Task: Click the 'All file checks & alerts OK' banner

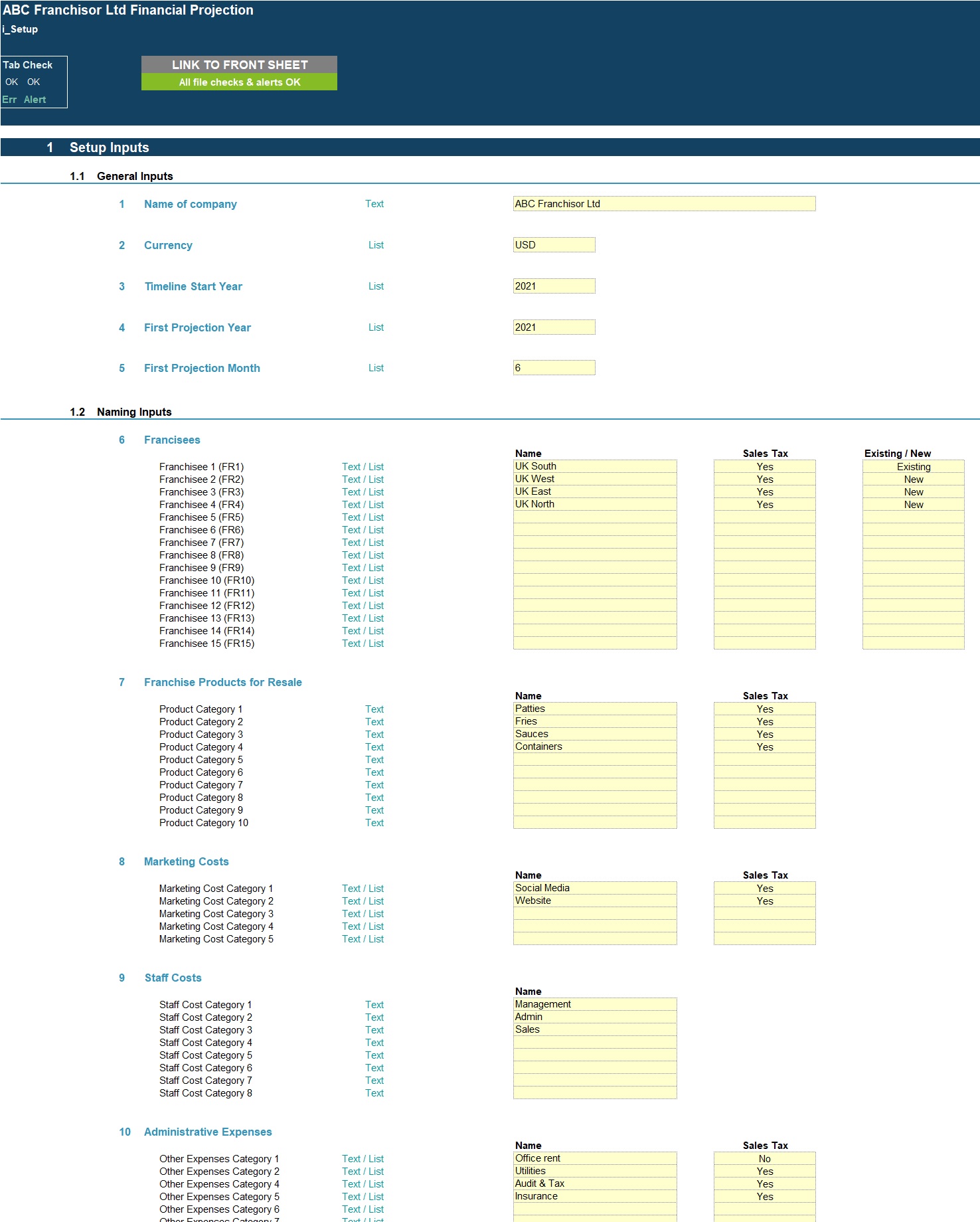Action: (239, 82)
